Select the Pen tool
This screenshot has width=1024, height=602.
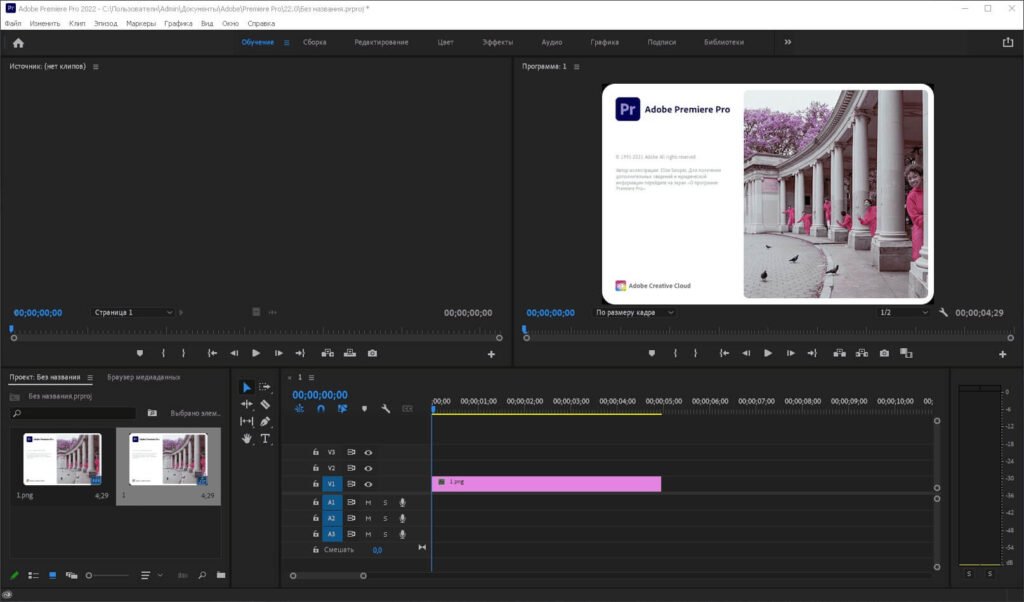coord(264,422)
